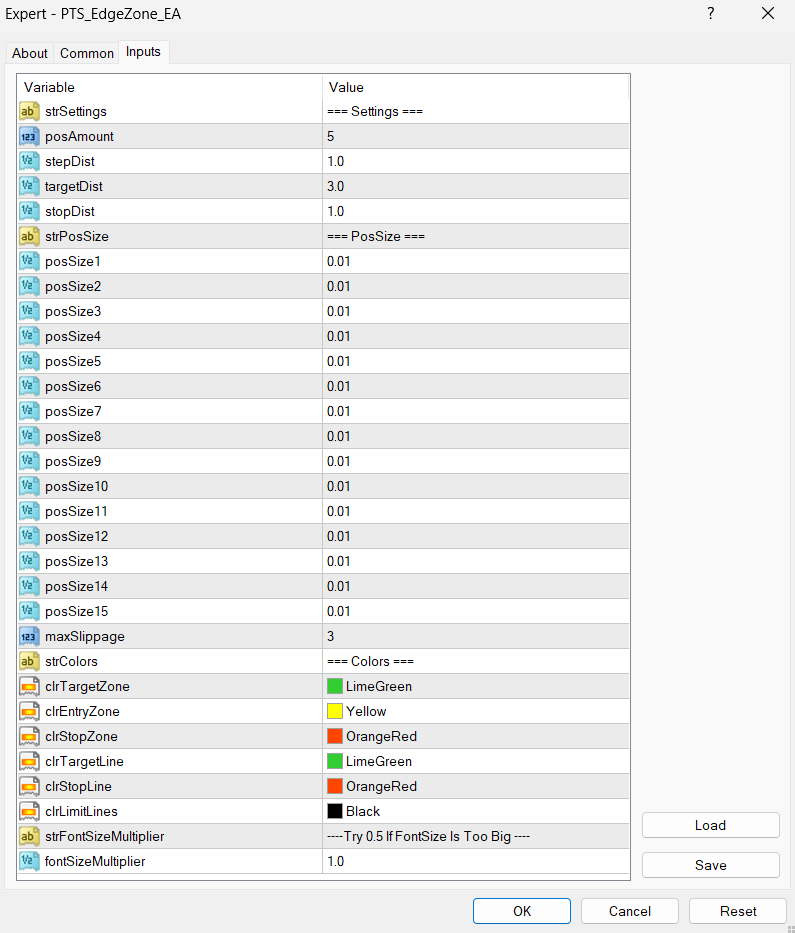The image size is (795, 933).
Task: Load a preset with the Load button
Action: (711, 825)
